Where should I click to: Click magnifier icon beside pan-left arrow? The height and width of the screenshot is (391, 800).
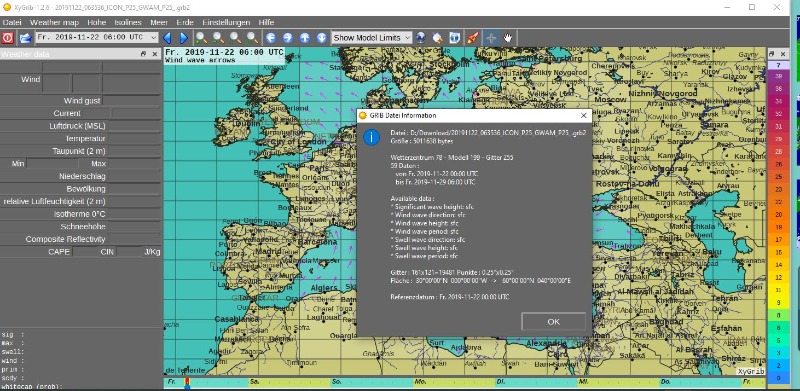click(x=253, y=38)
